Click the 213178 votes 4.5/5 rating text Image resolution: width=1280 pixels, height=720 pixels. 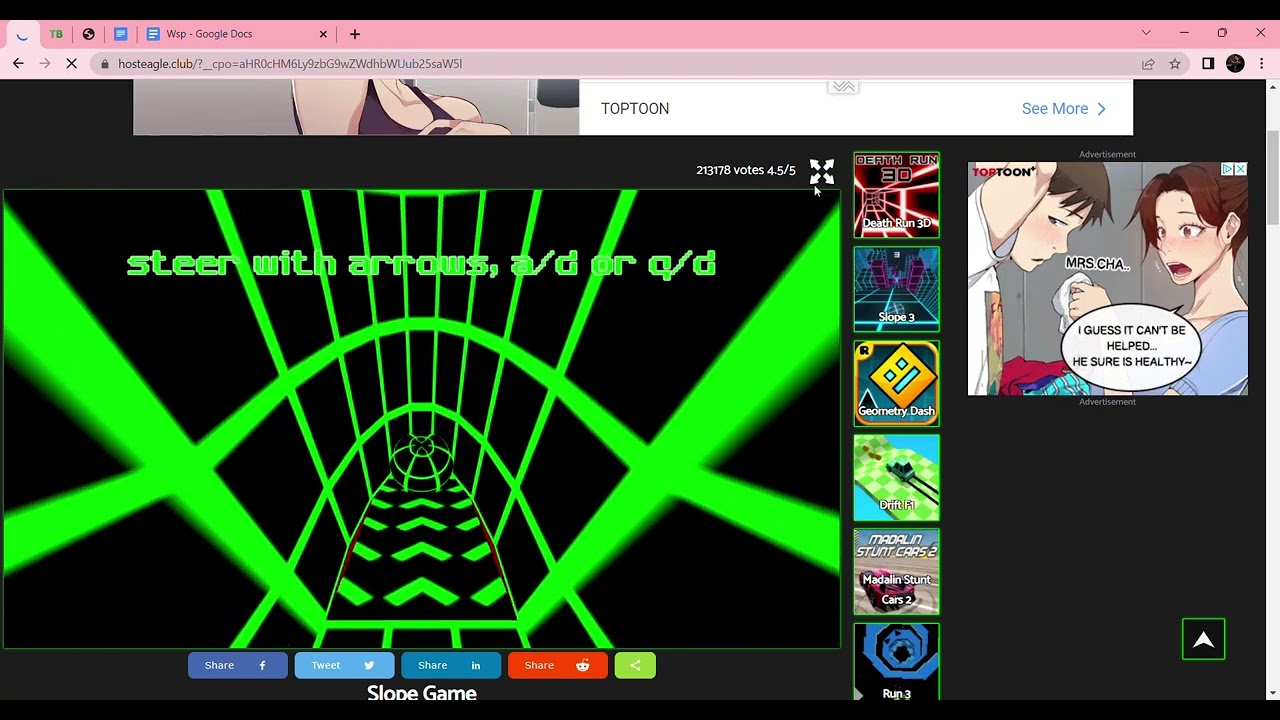(x=746, y=170)
